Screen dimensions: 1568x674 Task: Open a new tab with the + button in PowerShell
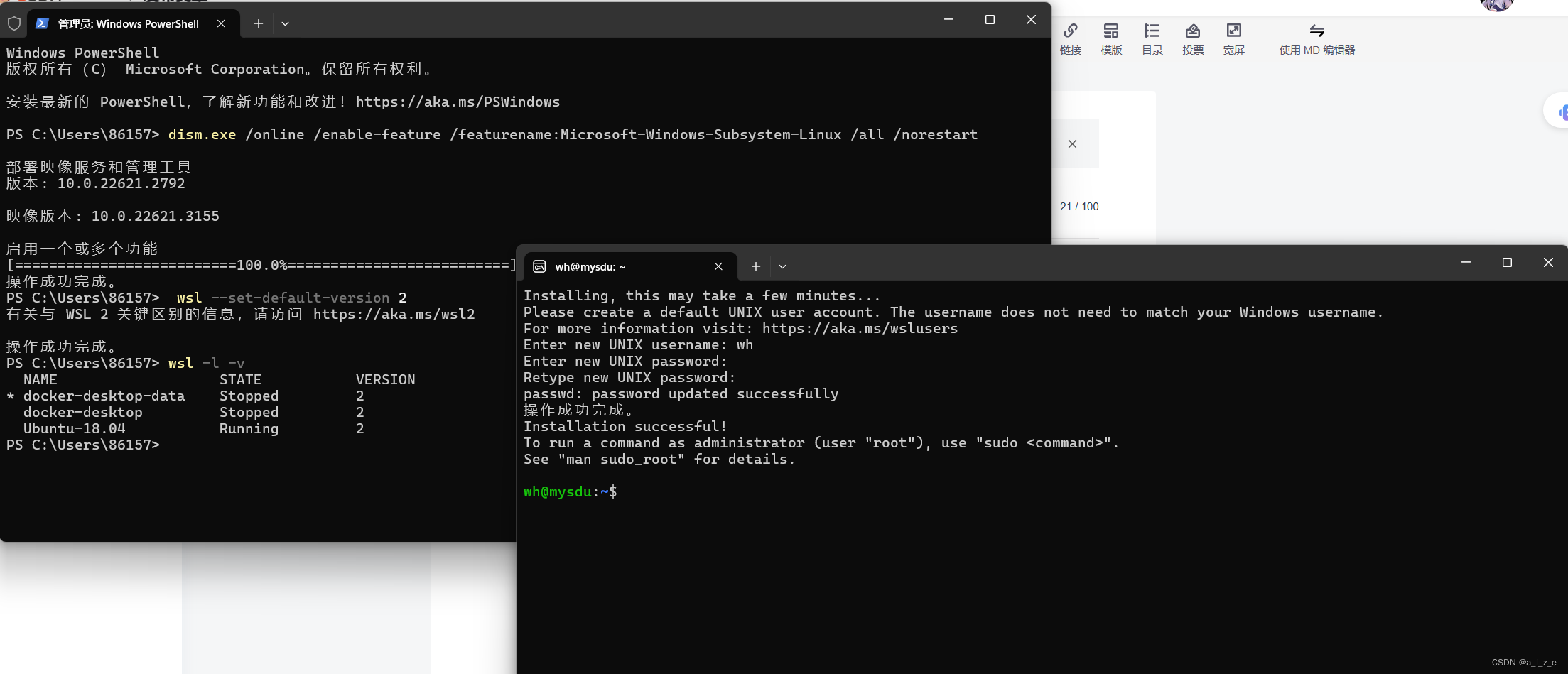pyautogui.click(x=258, y=23)
